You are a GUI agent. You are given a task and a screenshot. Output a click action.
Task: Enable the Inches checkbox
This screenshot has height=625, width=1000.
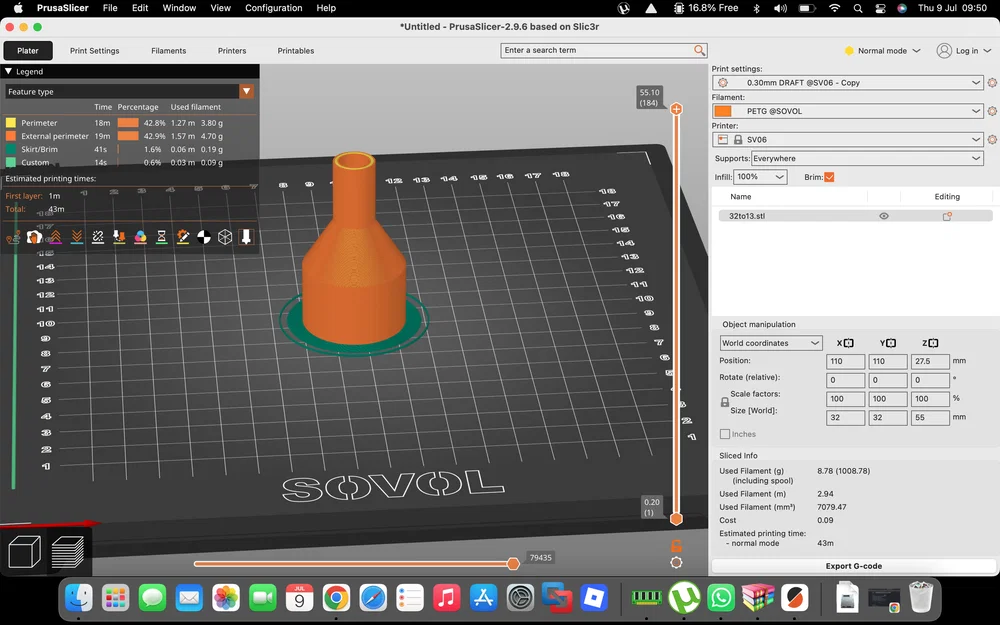click(724, 434)
